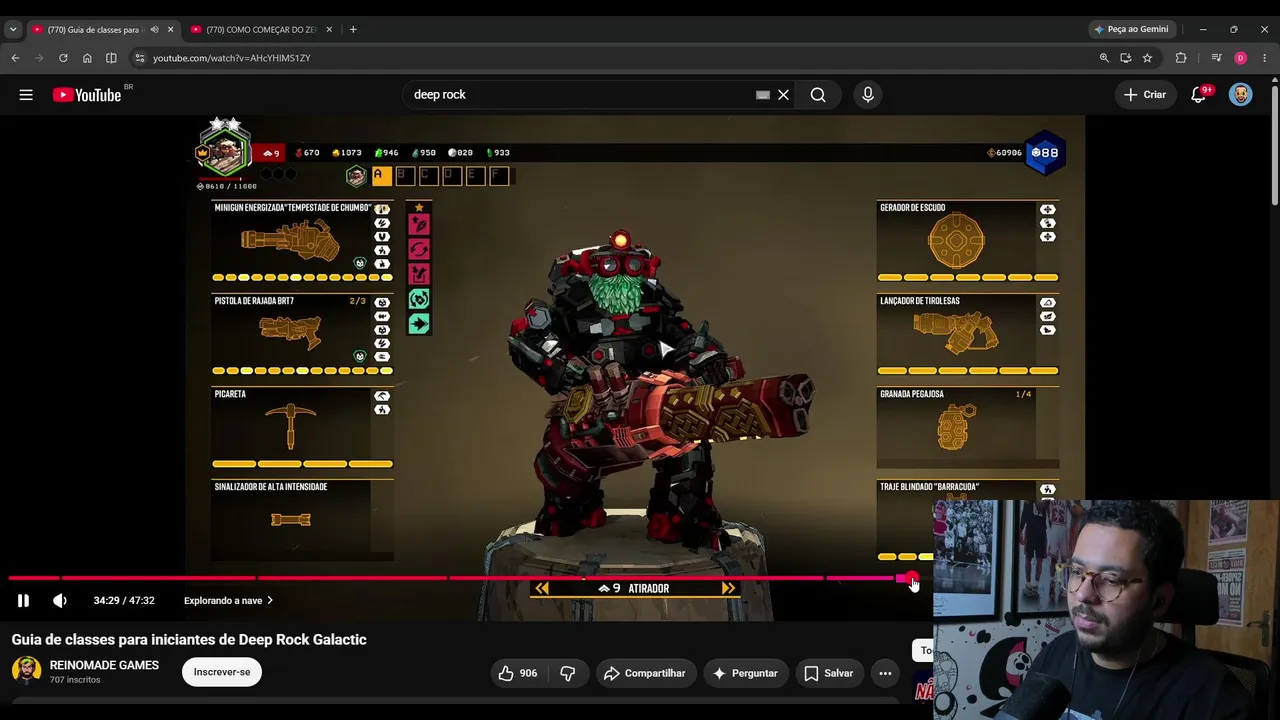Open the Chrome three-dot menu
Viewport: 1280px width, 720px height.
(1265, 58)
